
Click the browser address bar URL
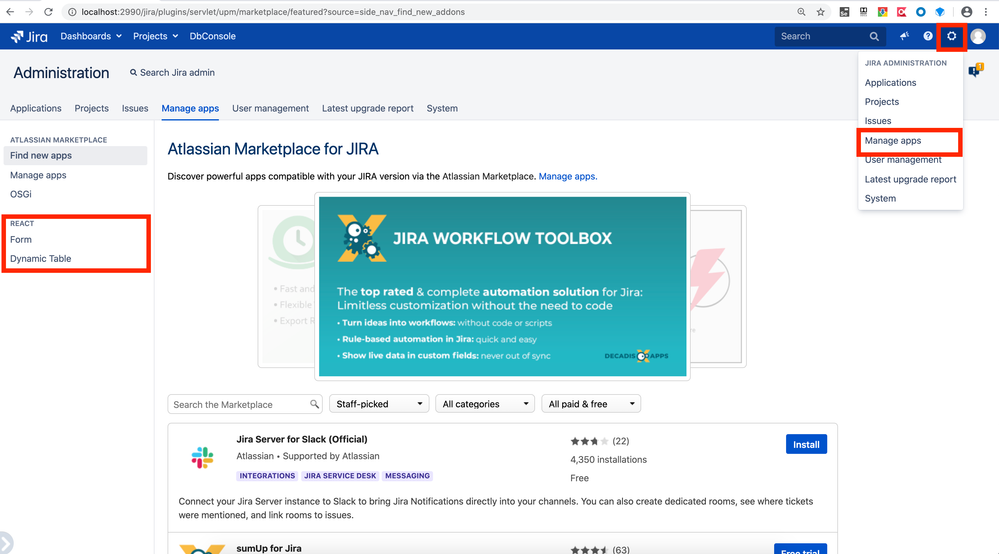coord(273,11)
